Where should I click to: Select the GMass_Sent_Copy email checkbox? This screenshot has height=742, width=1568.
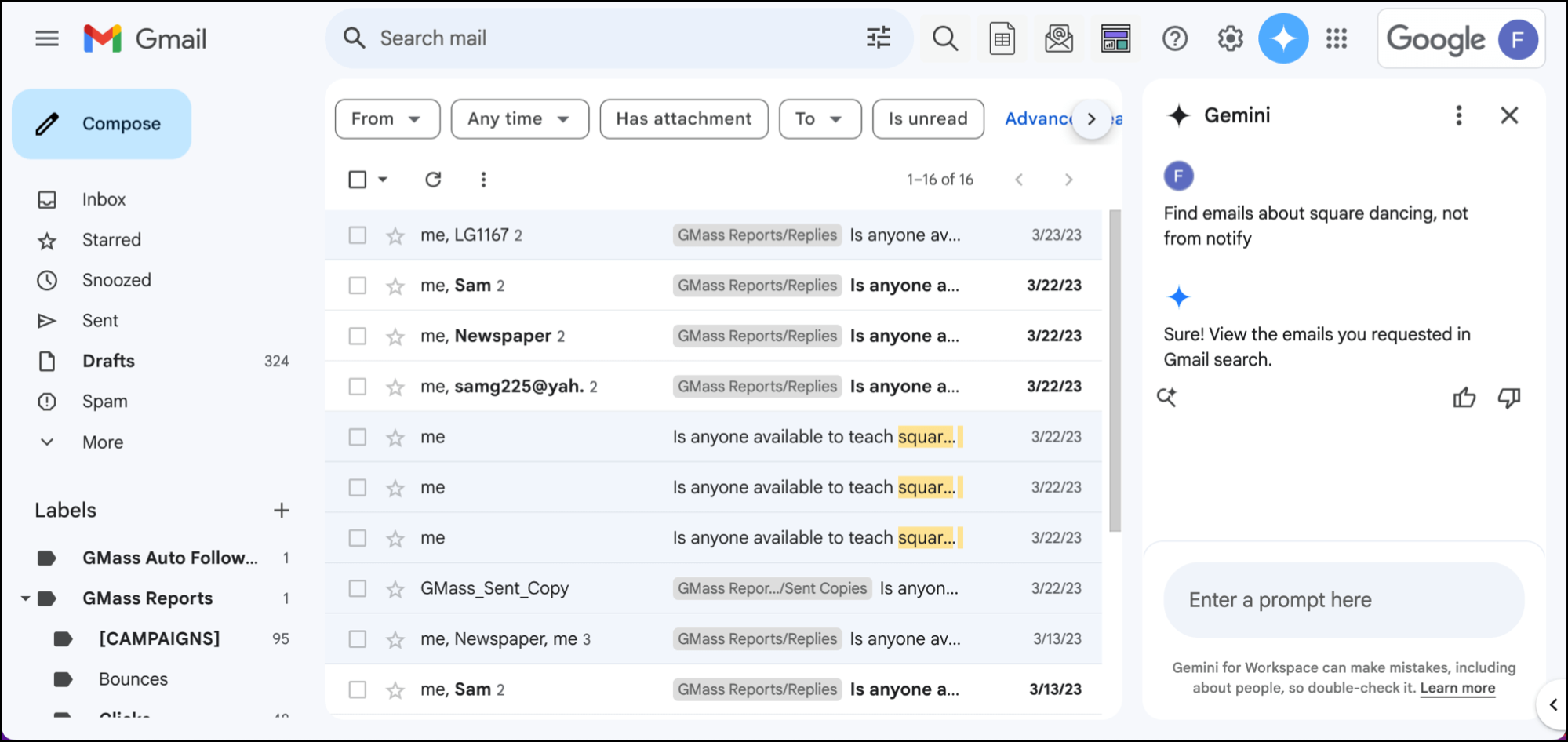pos(357,589)
